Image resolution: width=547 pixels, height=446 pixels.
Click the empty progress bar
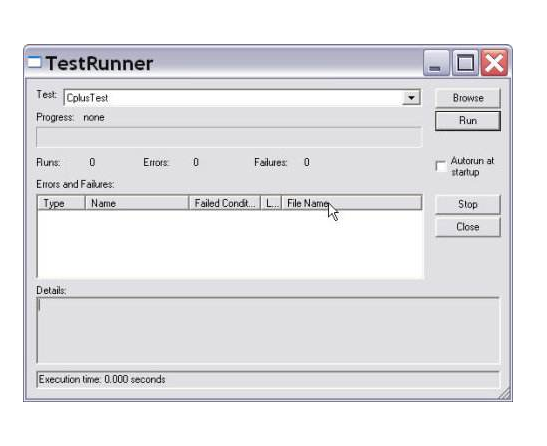pyautogui.click(x=229, y=137)
